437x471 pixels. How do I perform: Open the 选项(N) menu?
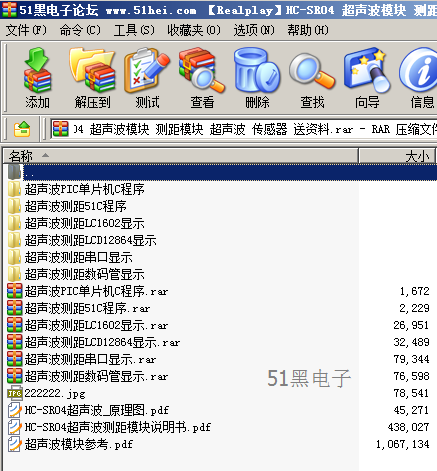254,30
